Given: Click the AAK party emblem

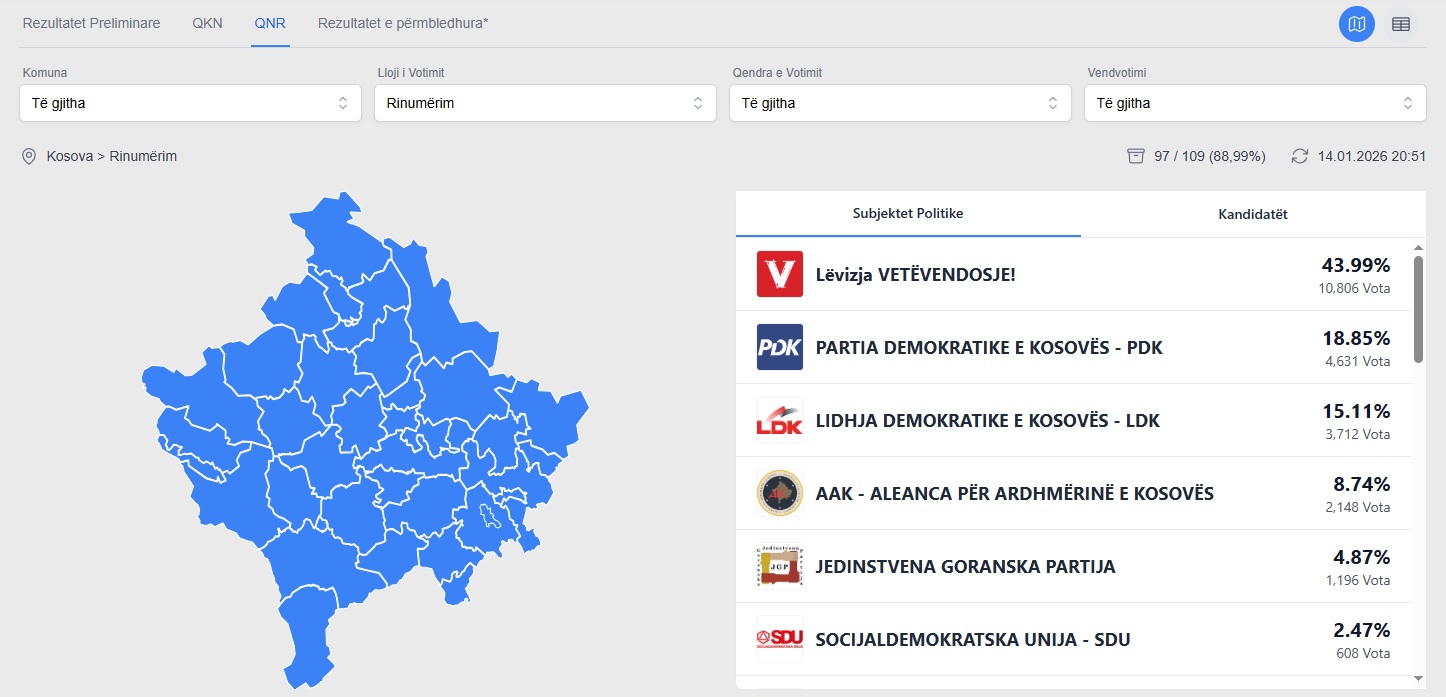Looking at the screenshot, I should (779, 493).
